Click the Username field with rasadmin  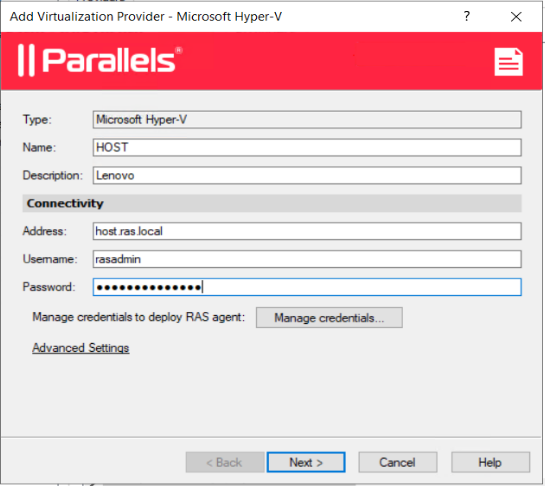coord(307,259)
